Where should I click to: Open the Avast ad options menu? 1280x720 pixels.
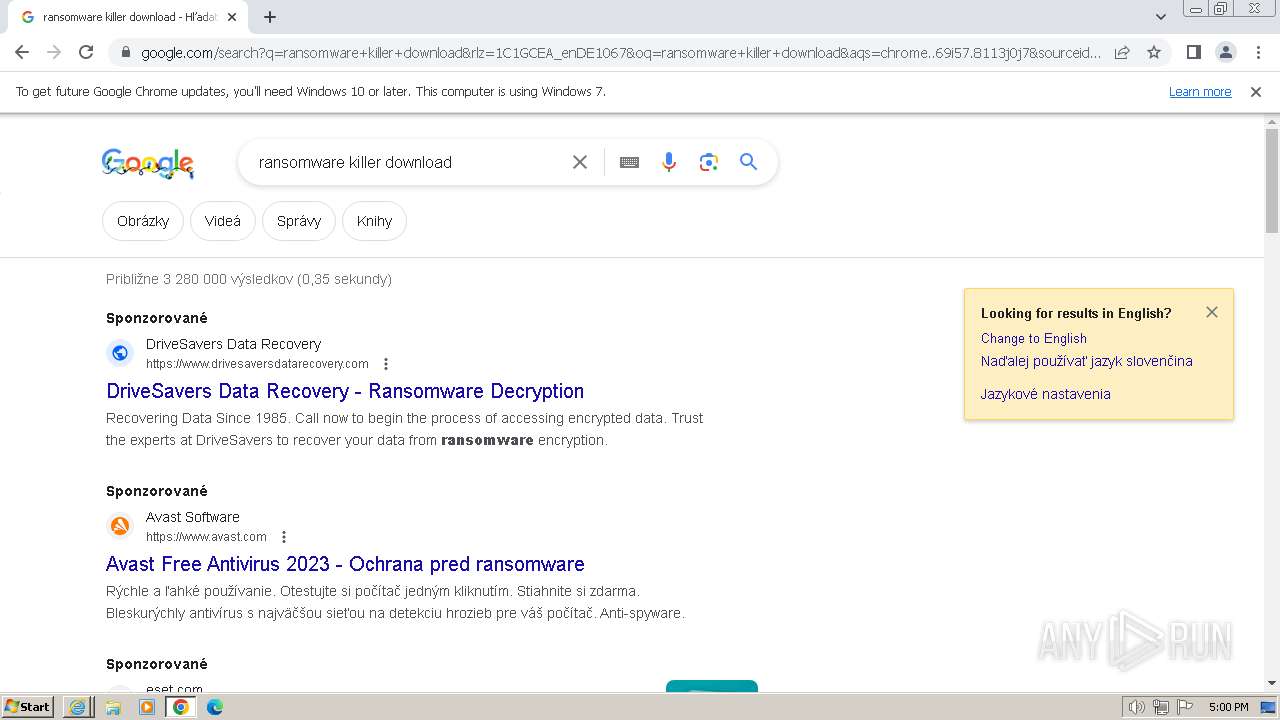click(x=284, y=537)
